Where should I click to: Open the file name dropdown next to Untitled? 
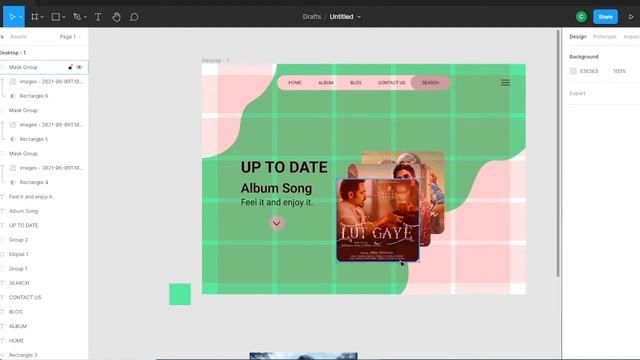359,17
